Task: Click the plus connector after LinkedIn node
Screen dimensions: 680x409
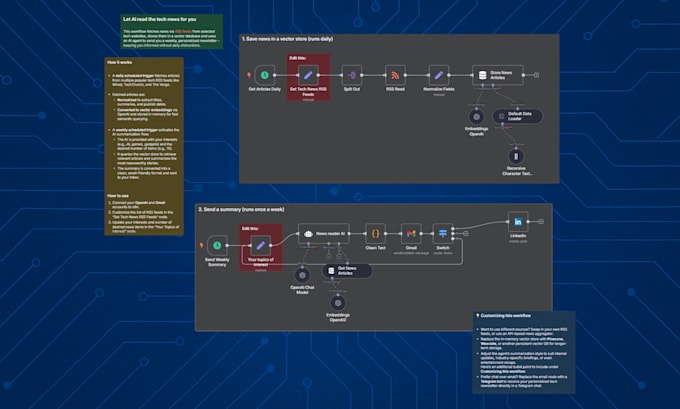Action: (541, 222)
